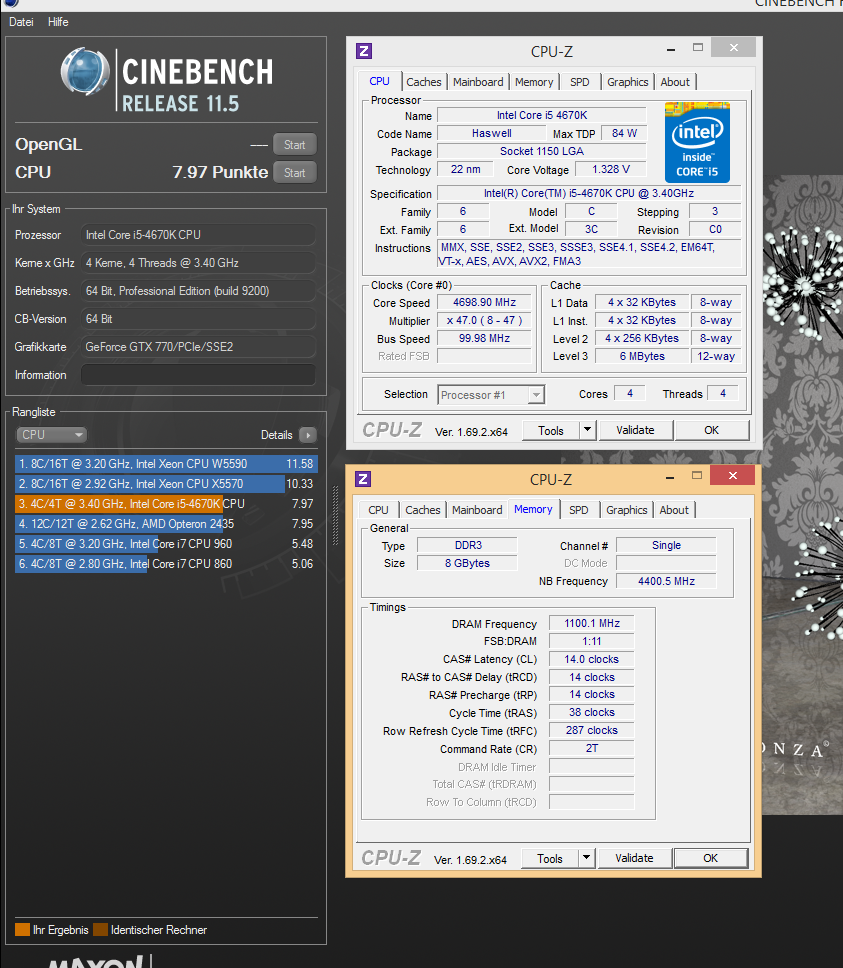
Task: Click Tools in the Memory CPU-Z window
Action: pyautogui.click(x=549, y=859)
